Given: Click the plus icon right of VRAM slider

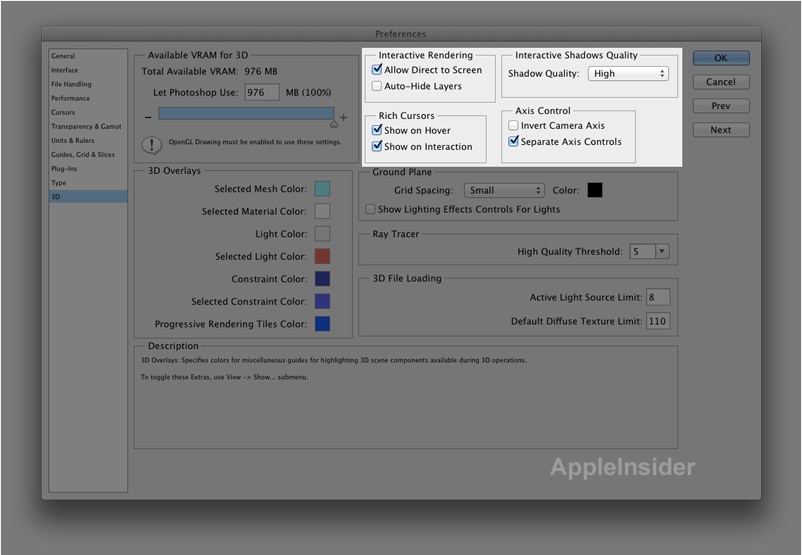Looking at the screenshot, I should 344,117.
